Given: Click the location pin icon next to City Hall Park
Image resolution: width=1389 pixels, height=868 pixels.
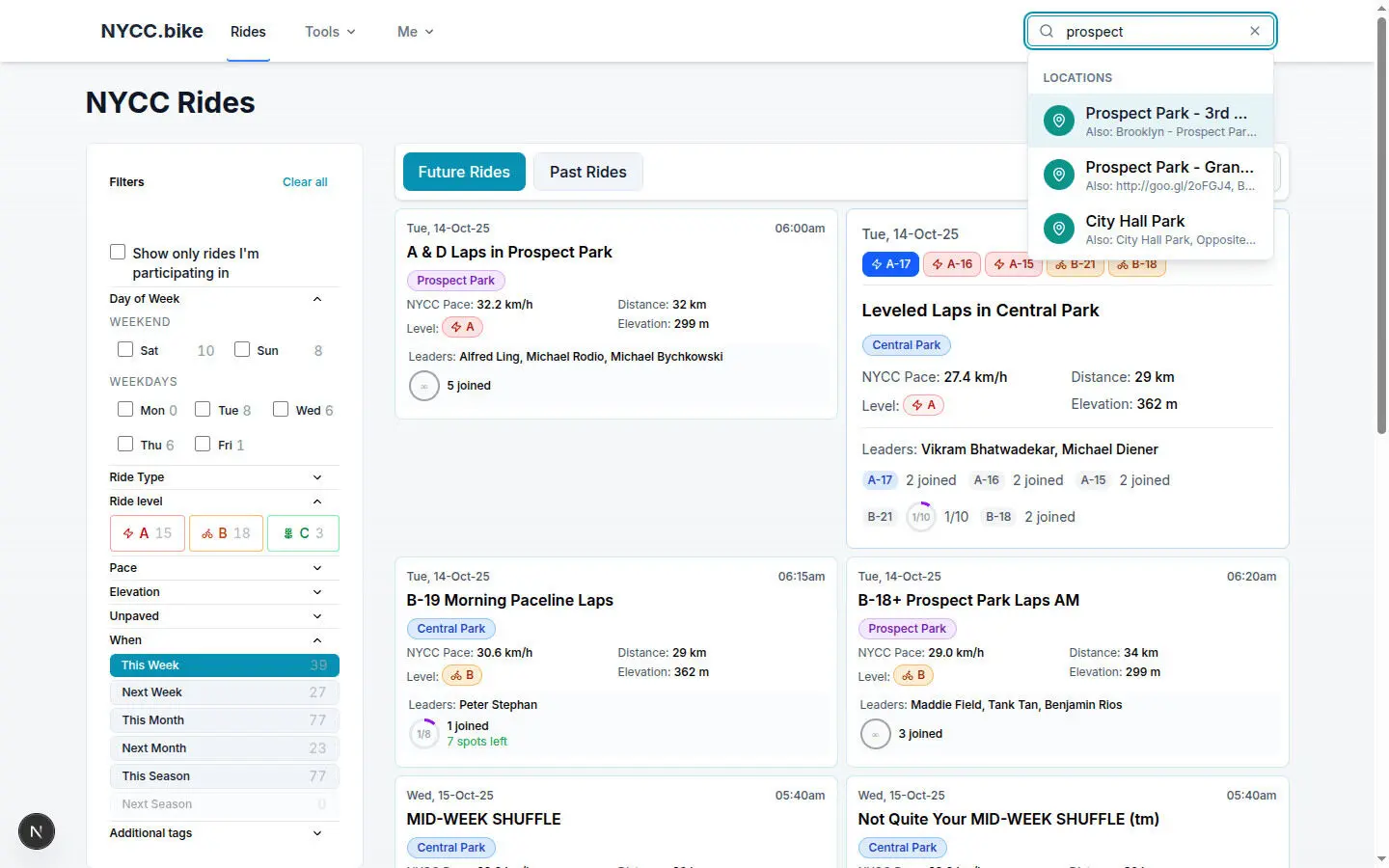Looking at the screenshot, I should tap(1058, 229).
